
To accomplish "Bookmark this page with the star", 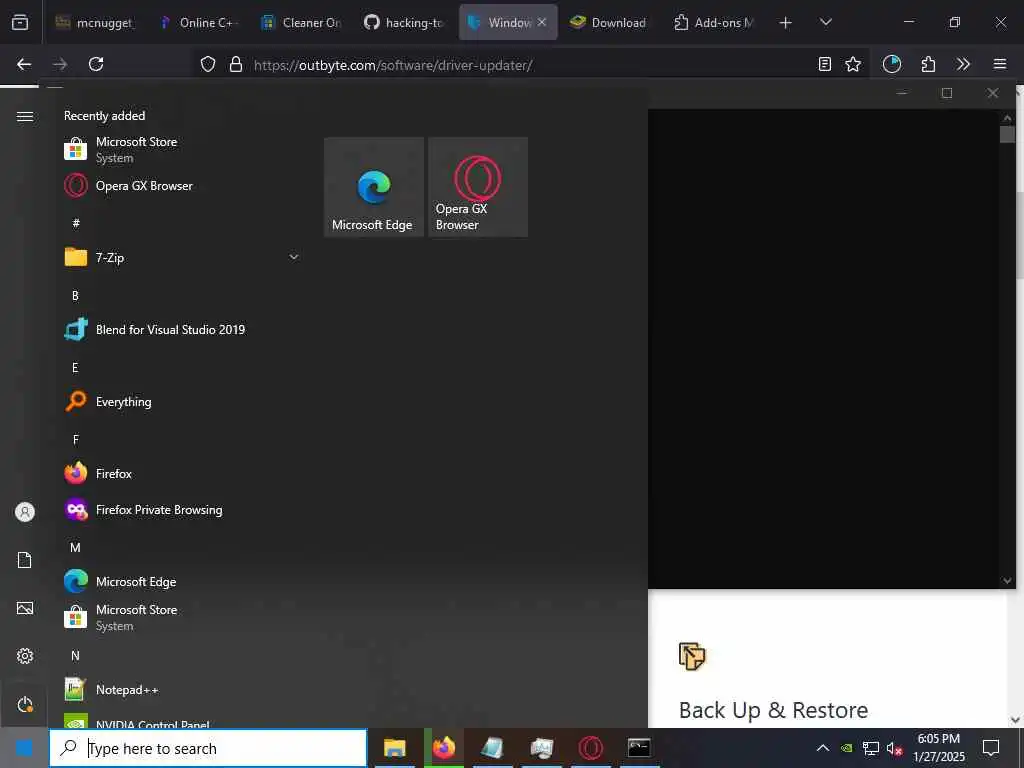I will 853,64.
